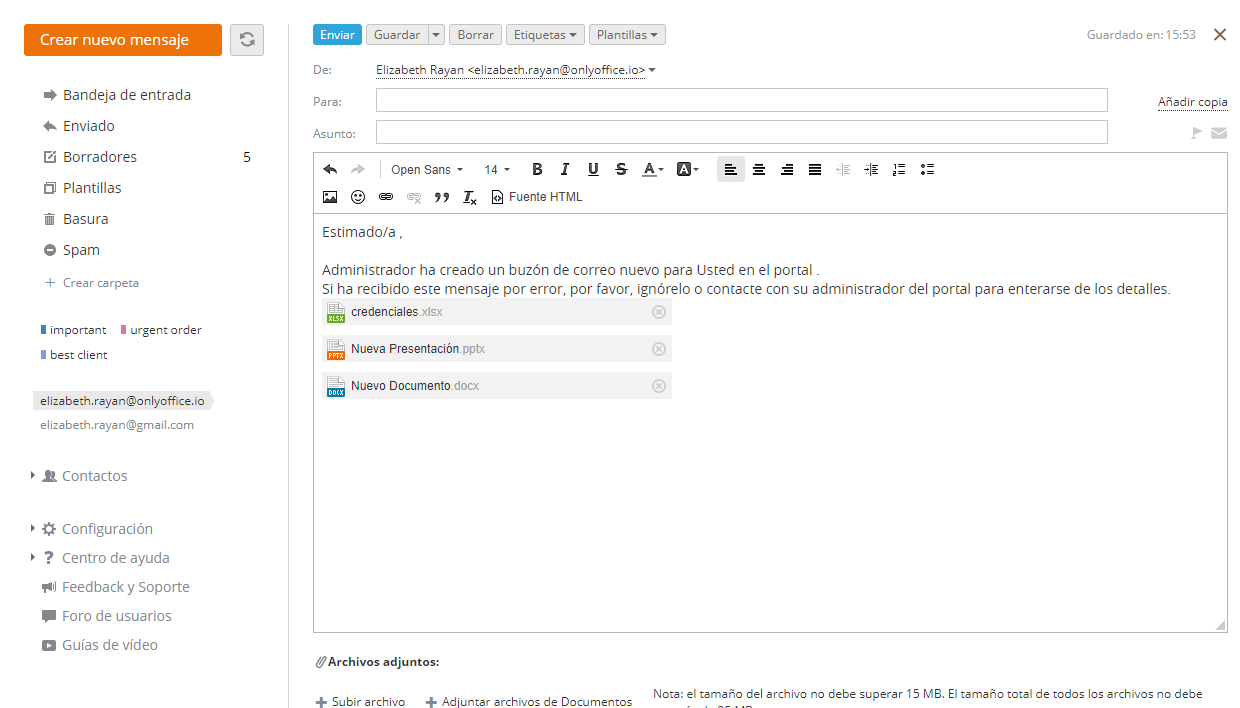Viewport: 1240px width, 708px height.
Task: Insert a numbered list
Action: pos(899,170)
